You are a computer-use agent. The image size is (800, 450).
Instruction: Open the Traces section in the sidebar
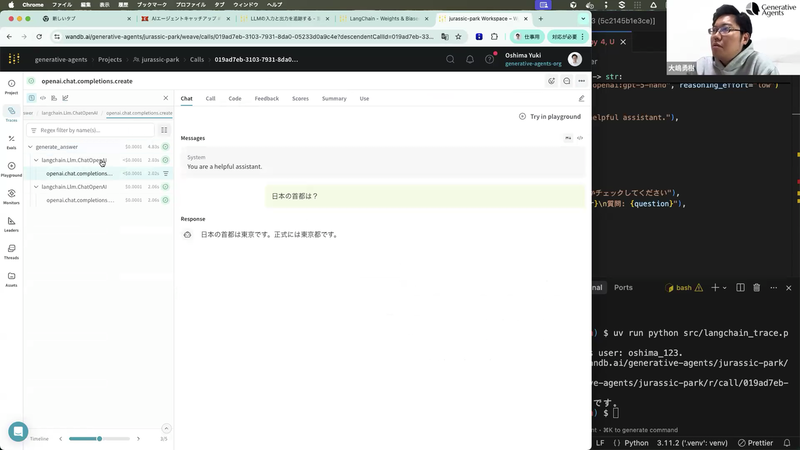click(x=11, y=114)
